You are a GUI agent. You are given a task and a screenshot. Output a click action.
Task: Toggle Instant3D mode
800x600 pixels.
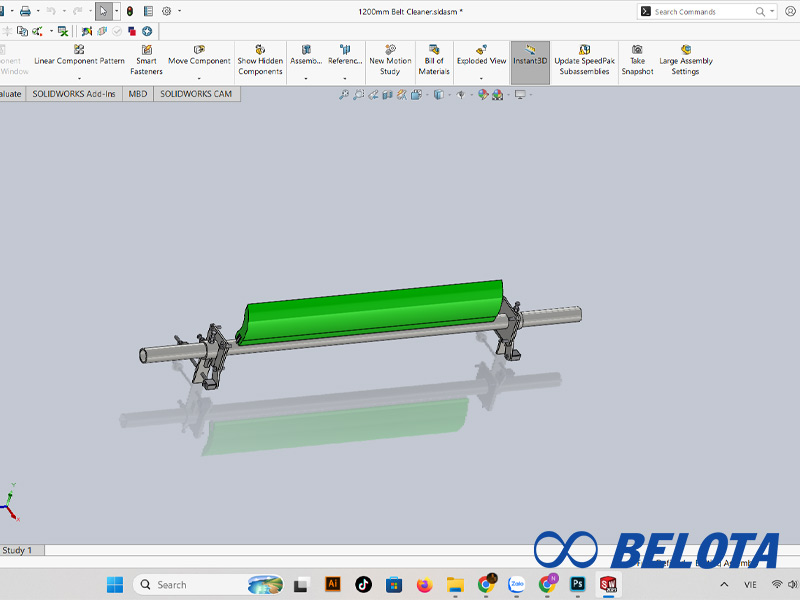530,62
